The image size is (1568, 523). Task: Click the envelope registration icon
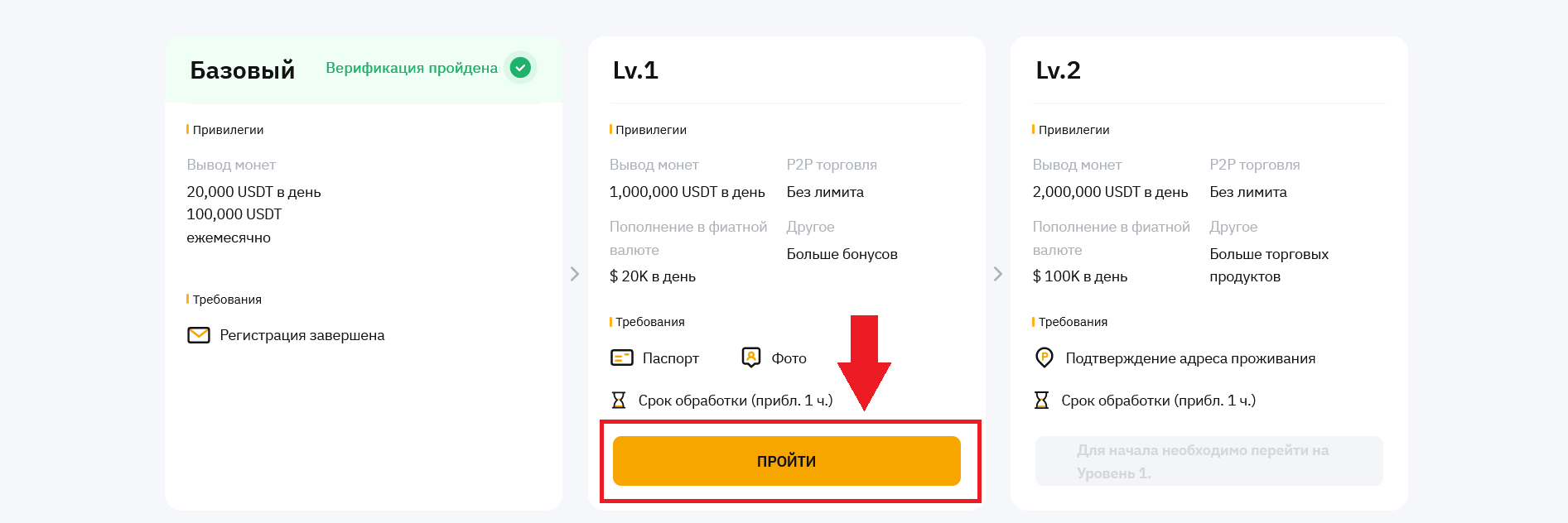pos(199,335)
